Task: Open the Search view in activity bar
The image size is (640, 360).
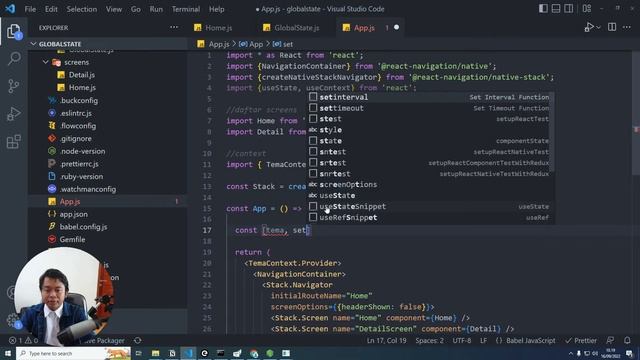Action: (13, 59)
